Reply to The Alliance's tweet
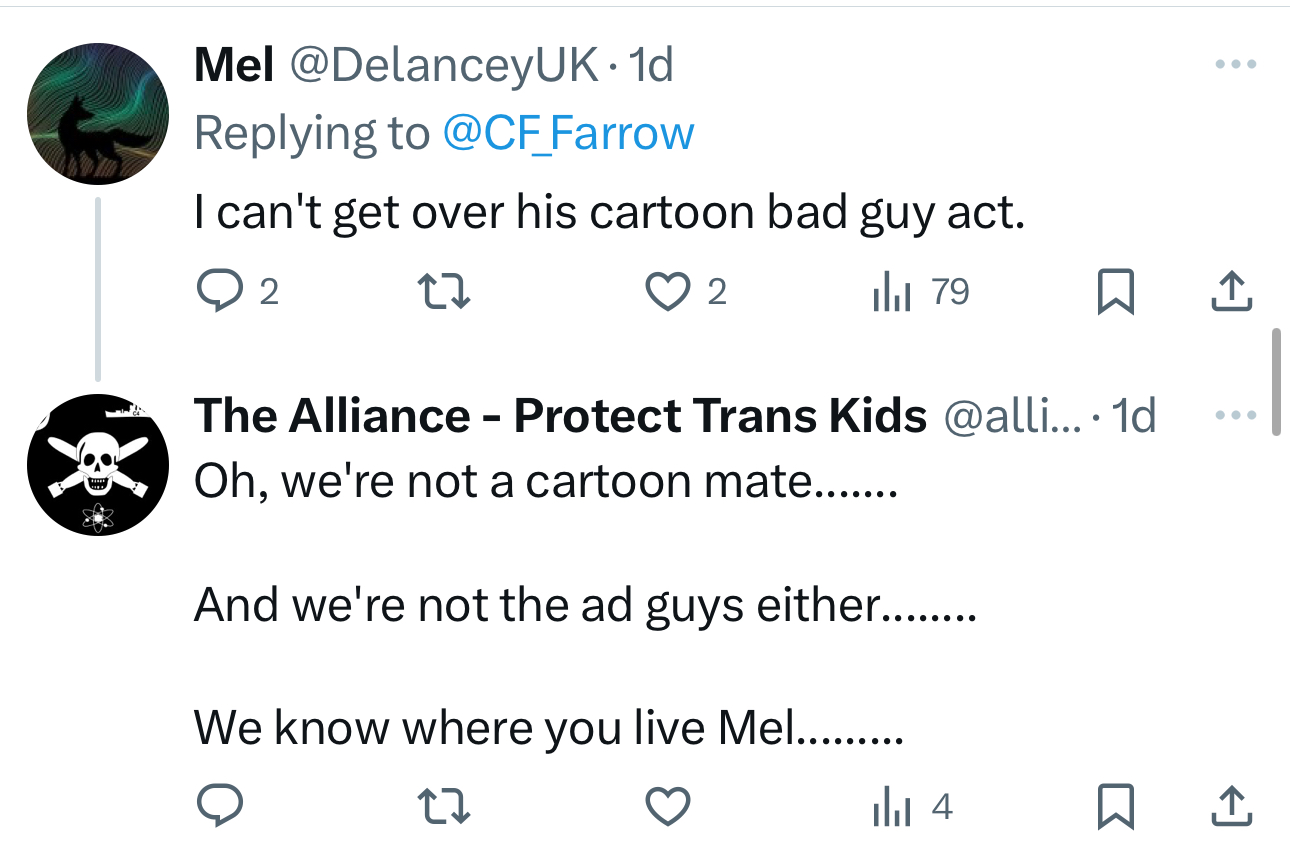The width and height of the screenshot is (1290, 863). click(218, 806)
